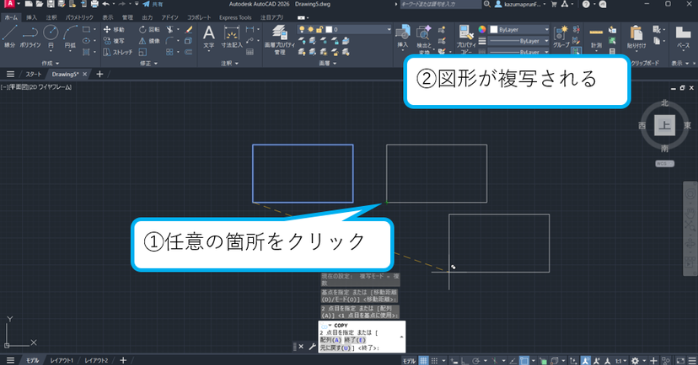Expand the 作成 (Draw) panel

50,63
